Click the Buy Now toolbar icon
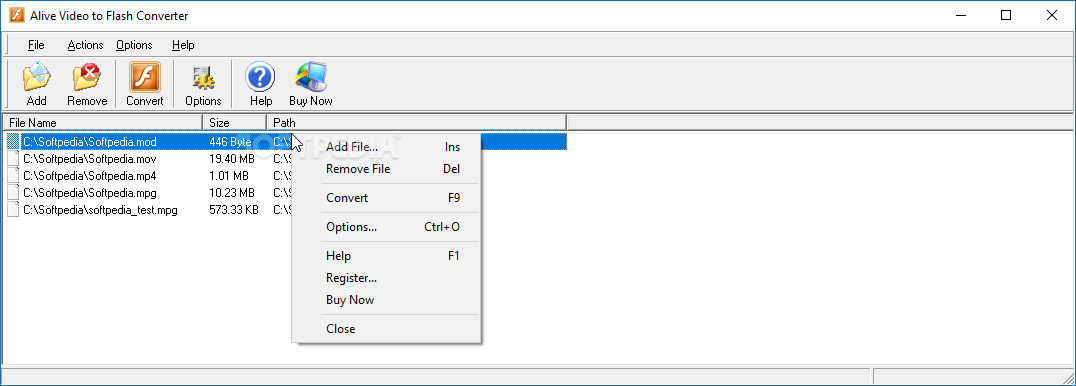This screenshot has height=386, width=1076. click(311, 77)
